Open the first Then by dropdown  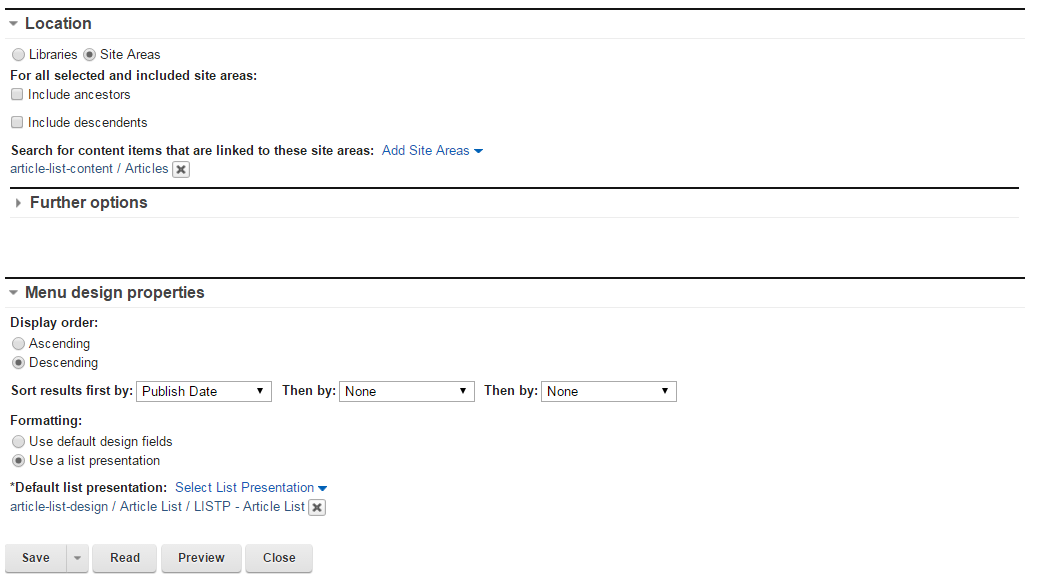(407, 391)
